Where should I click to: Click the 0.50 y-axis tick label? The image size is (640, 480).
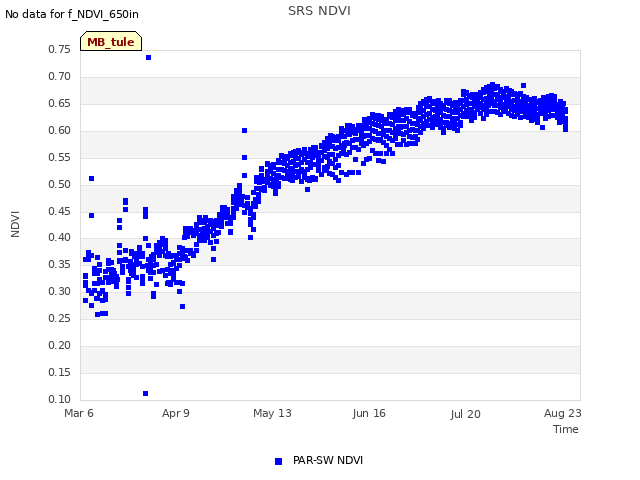click(x=60, y=184)
